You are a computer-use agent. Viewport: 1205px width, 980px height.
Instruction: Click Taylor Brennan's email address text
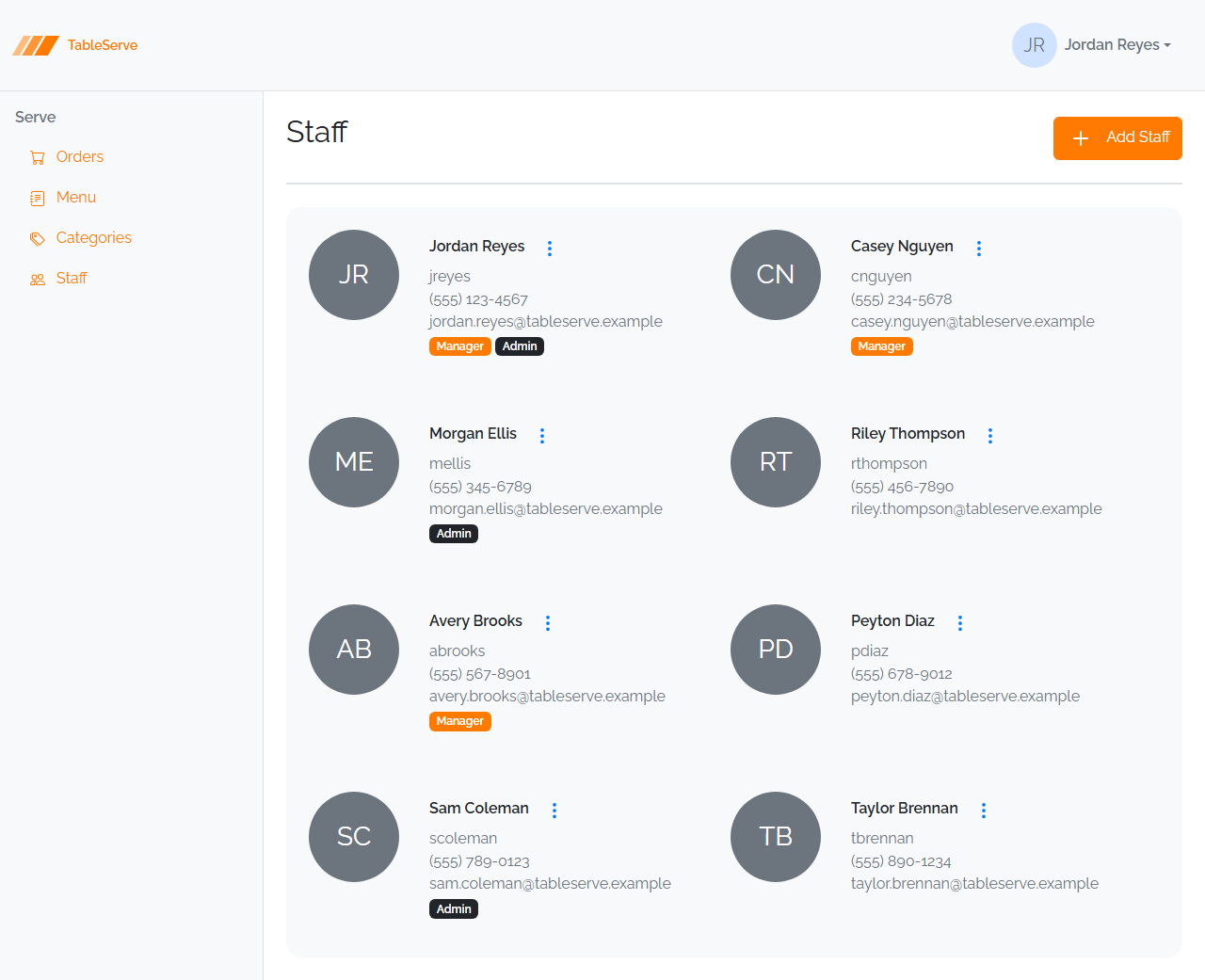(974, 884)
